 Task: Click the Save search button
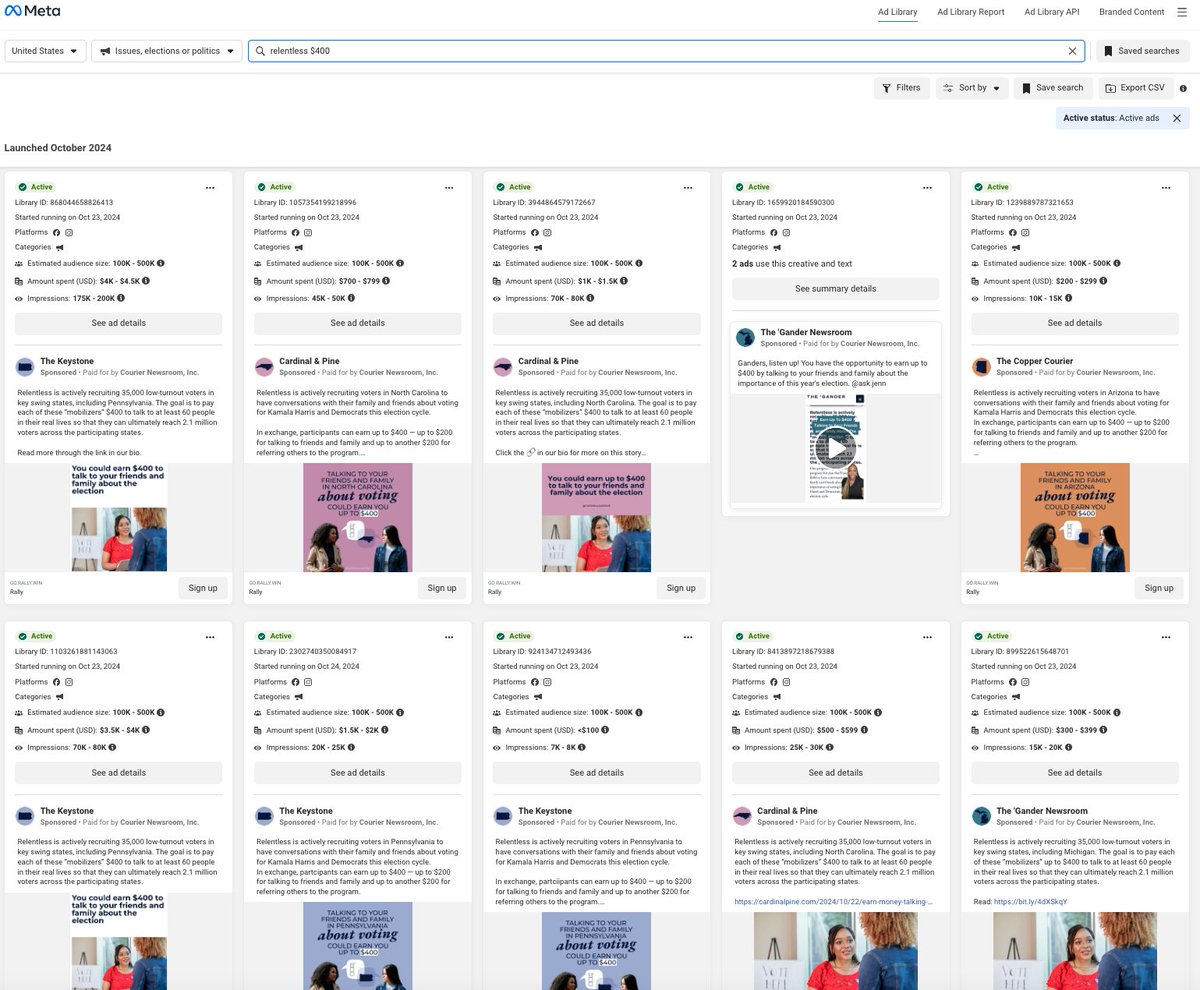[1053, 88]
